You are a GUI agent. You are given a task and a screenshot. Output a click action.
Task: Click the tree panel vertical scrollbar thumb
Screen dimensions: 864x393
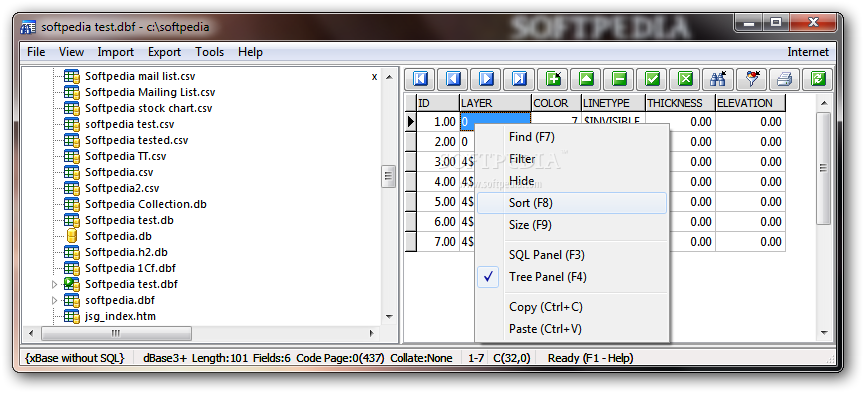389,176
